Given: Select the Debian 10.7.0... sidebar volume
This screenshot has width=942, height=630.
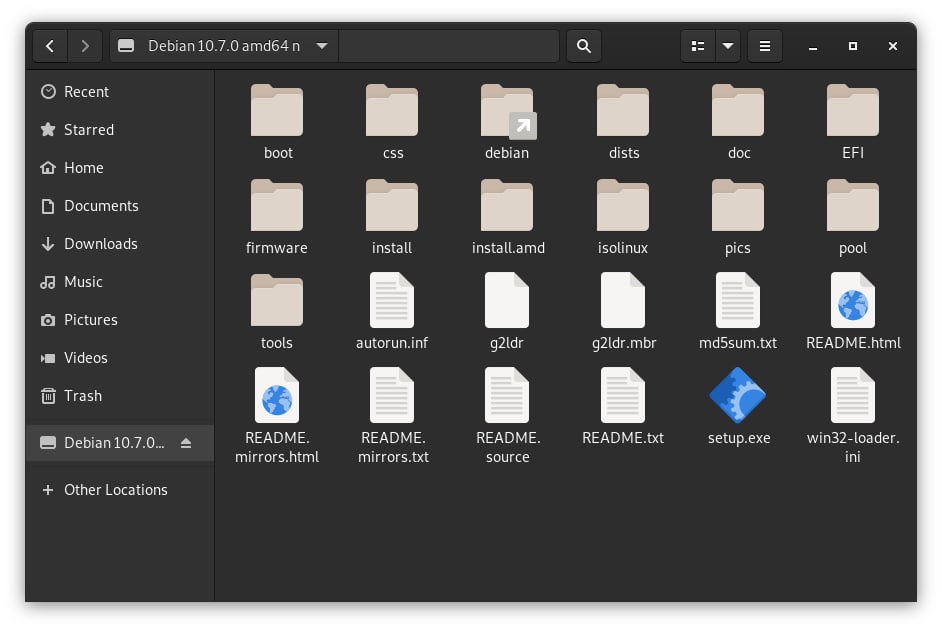Looking at the screenshot, I should [x=120, y=443].
